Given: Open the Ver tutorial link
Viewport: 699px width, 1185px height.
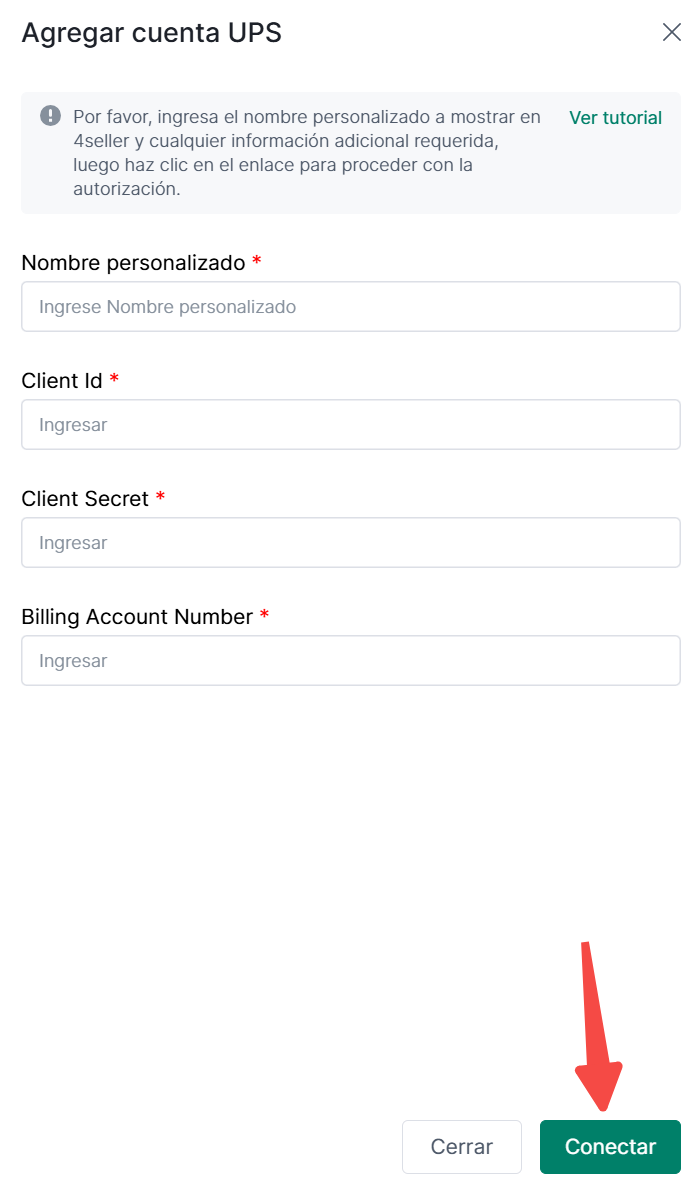Looking at the screenshot, I should pyautogui.click(x=615, y=117).
